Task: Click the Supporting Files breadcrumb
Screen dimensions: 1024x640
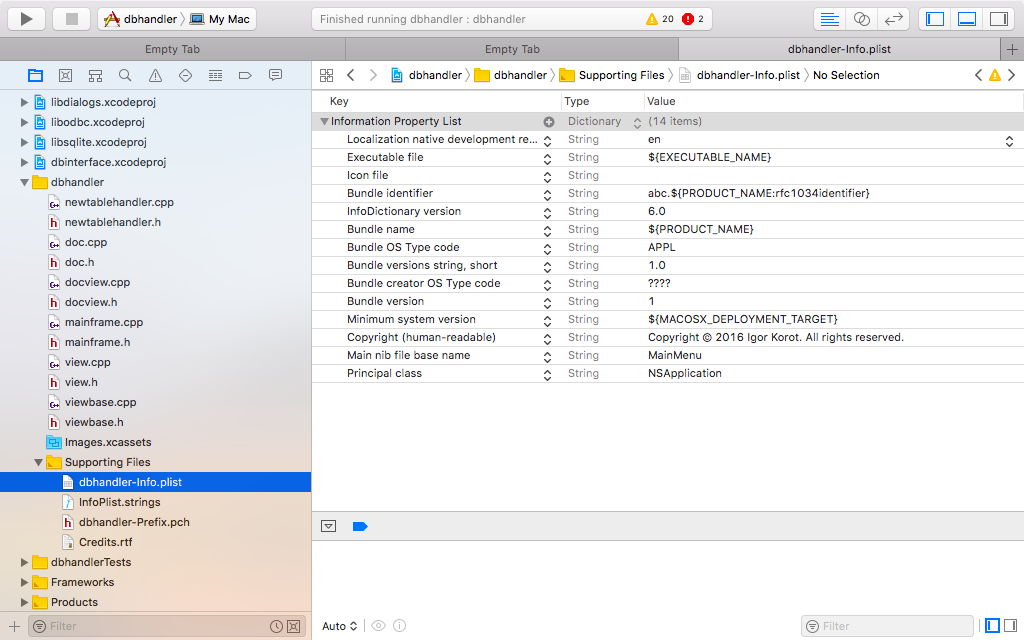Action: point(613,75)
